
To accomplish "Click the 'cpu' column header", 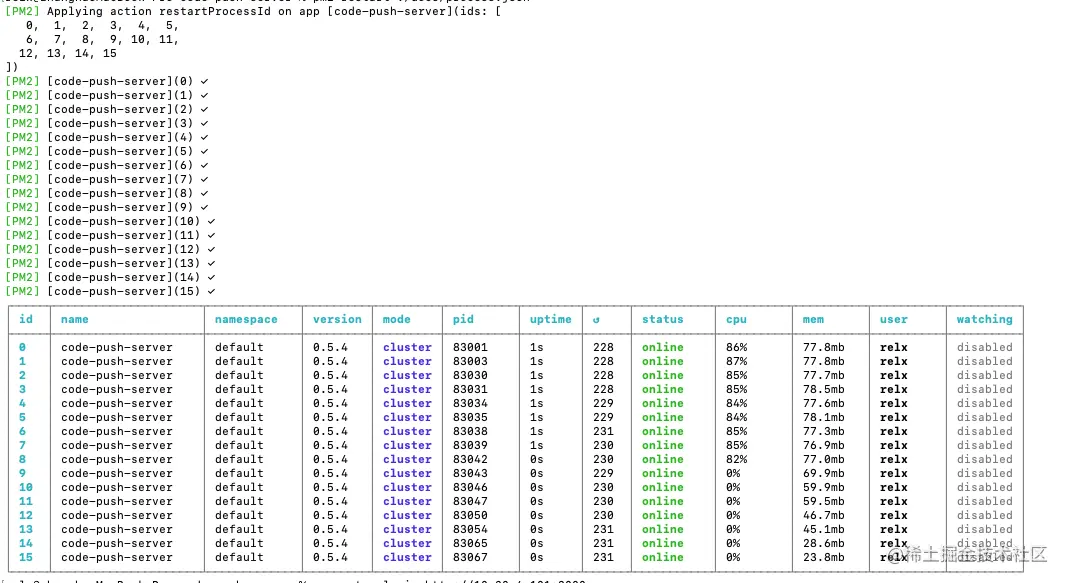I will coord(736,319).
